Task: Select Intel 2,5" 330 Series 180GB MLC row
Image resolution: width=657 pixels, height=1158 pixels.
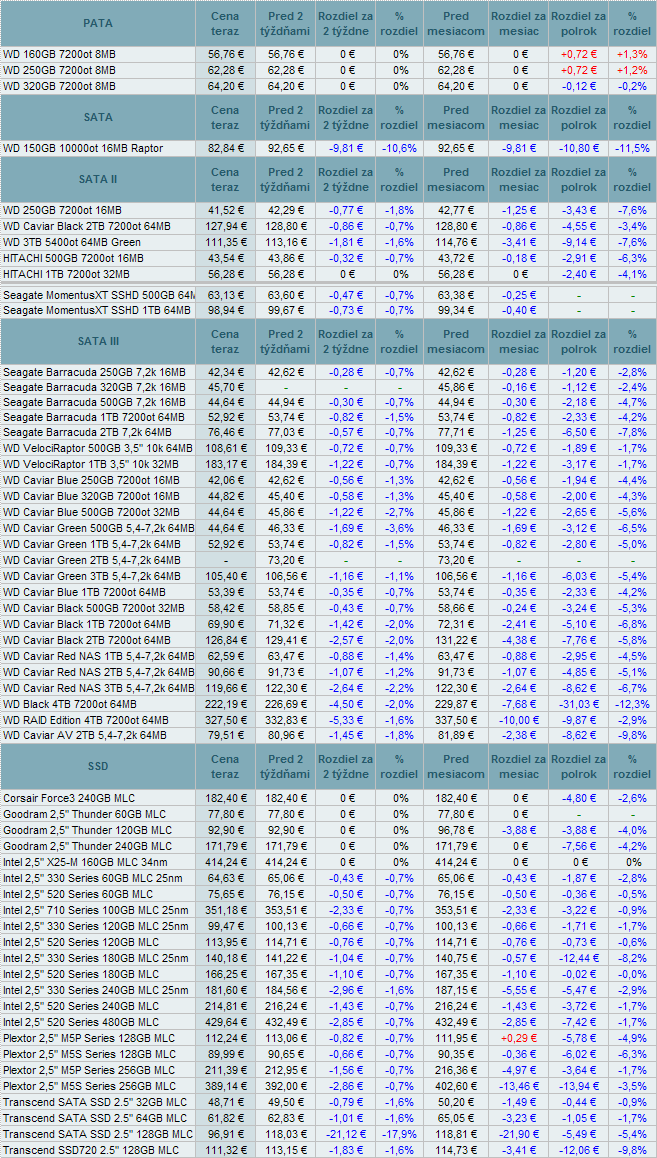Action: click(95, 959)
